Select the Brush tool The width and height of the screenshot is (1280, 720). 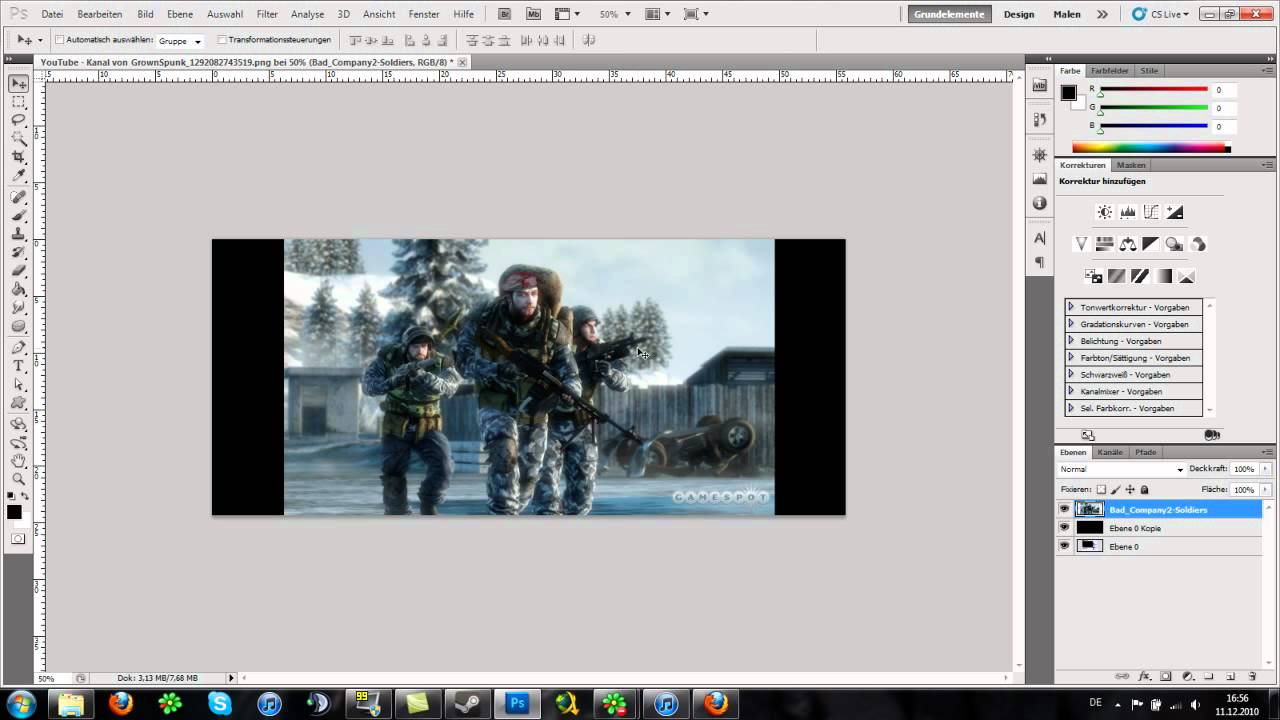click(18, 215)
